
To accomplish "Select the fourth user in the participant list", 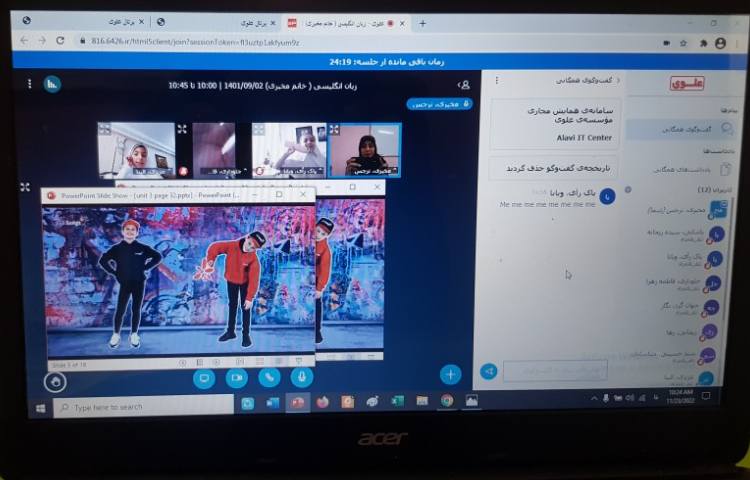I will coord(682,284).
